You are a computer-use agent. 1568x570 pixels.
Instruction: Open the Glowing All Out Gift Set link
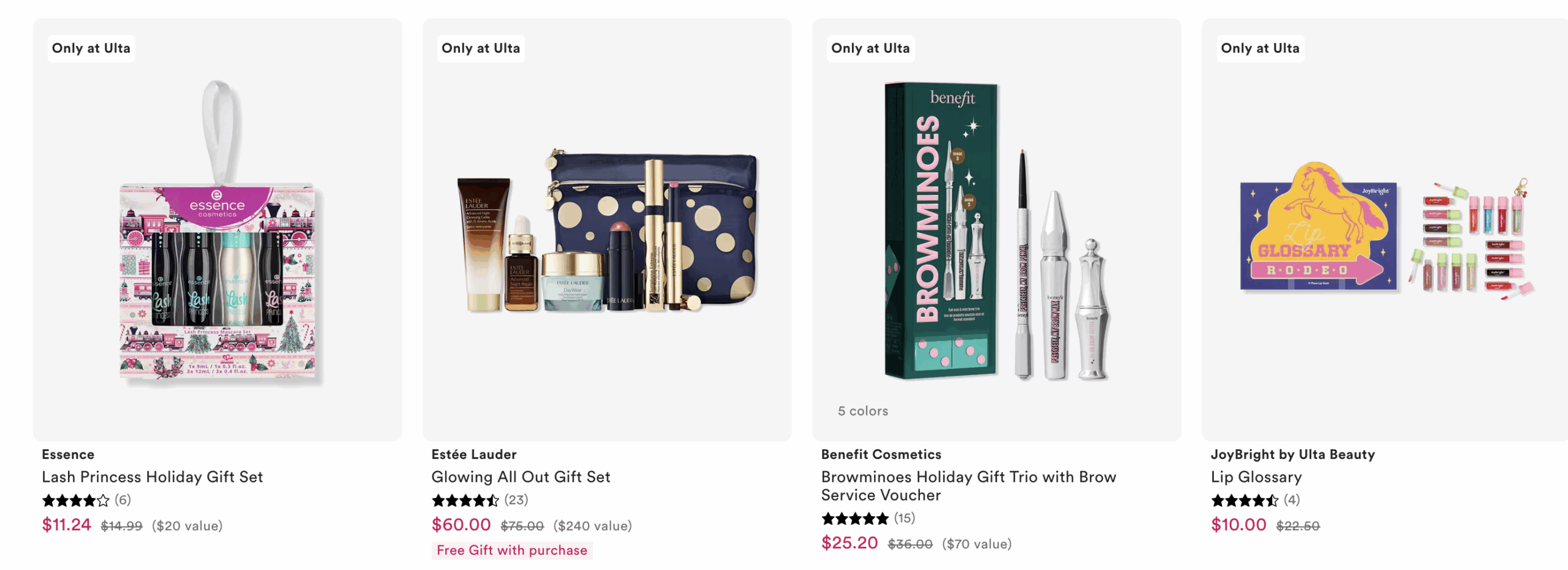(x=521, y=477)
